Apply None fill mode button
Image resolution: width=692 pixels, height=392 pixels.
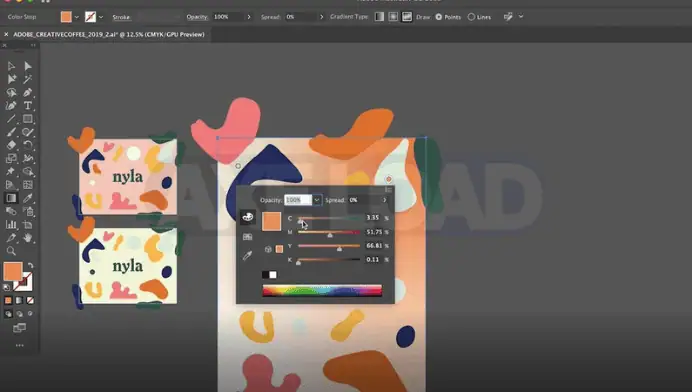(30, 300)
